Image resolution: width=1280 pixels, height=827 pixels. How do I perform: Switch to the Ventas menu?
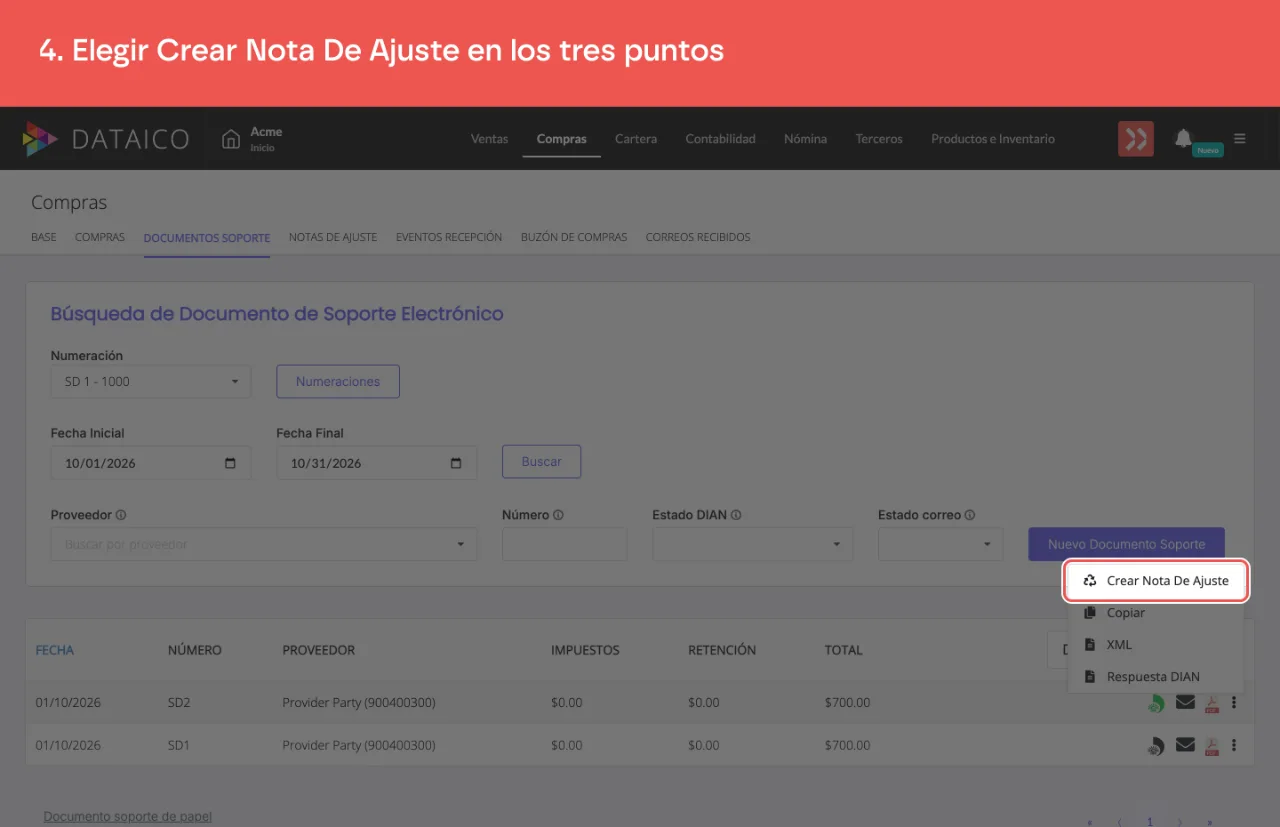(490, 139)
